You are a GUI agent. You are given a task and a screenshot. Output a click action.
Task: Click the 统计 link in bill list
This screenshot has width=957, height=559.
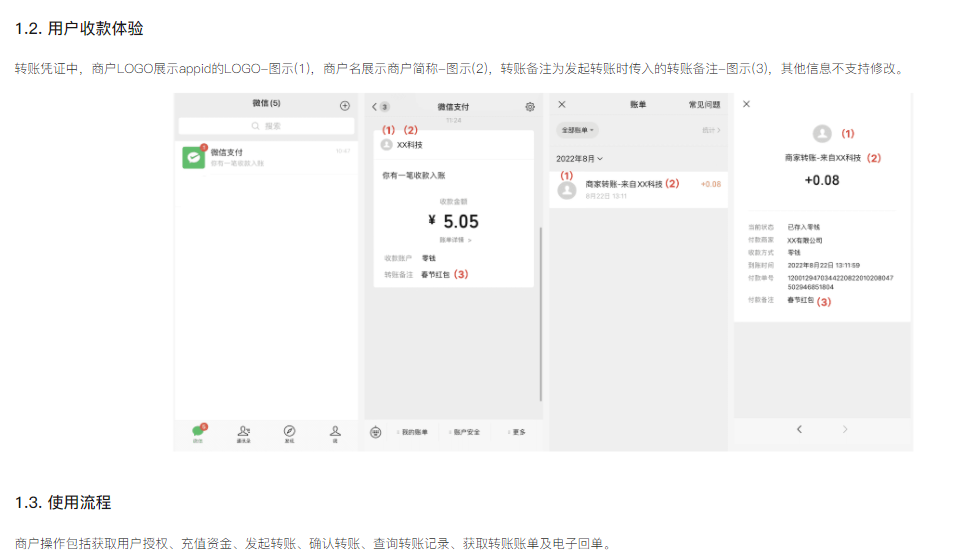tap(711, 130)
